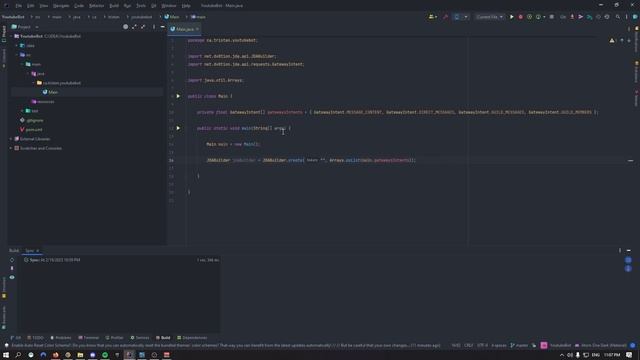Open the Navigate menu
Image resolution: width=640 pixels, height=360 pixels.
tap(61, 6)
